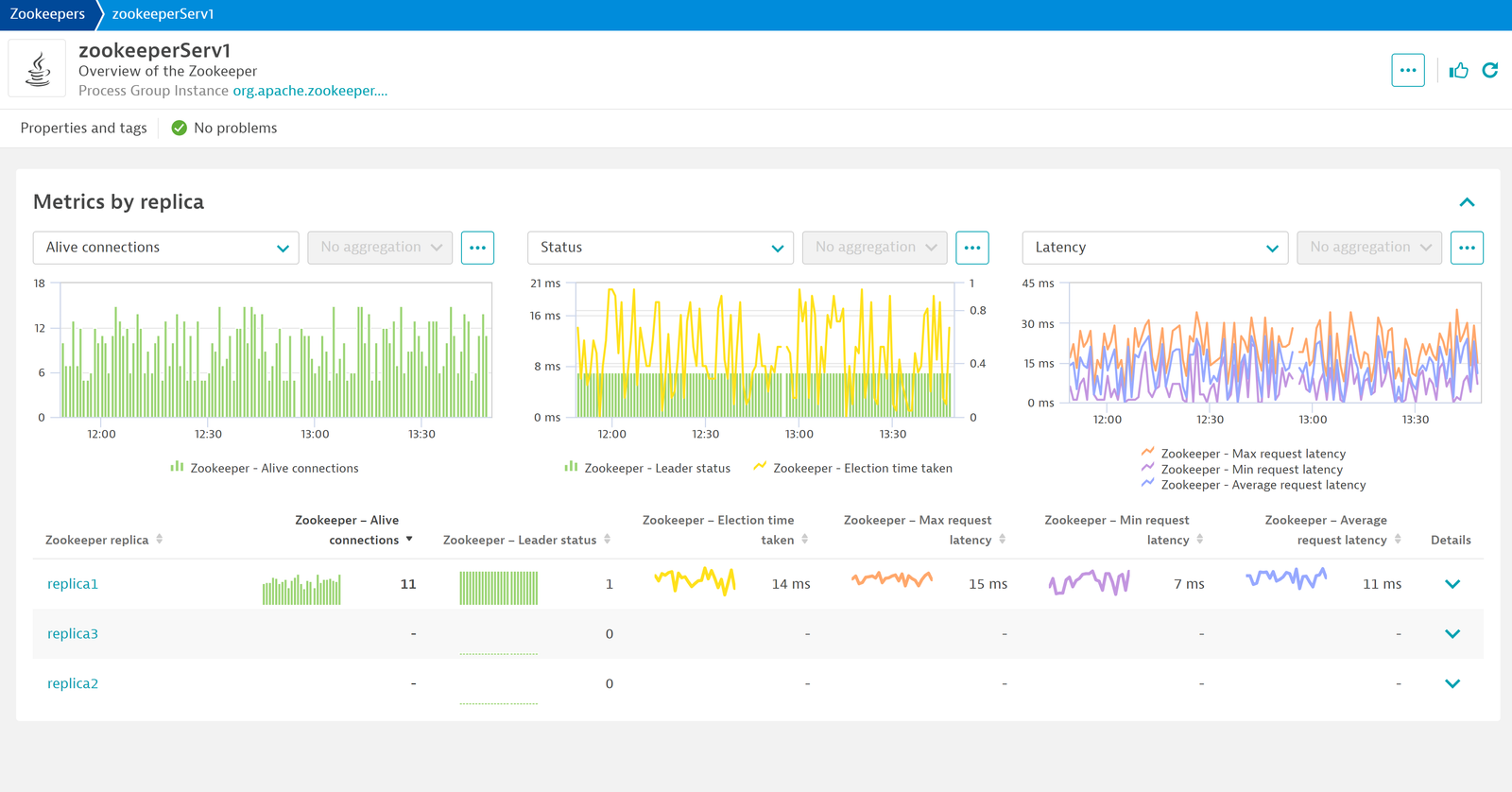1512x792 pixels.
Task: Open aggregation dropdown next to Latency
Action: tap(1369, 248)
